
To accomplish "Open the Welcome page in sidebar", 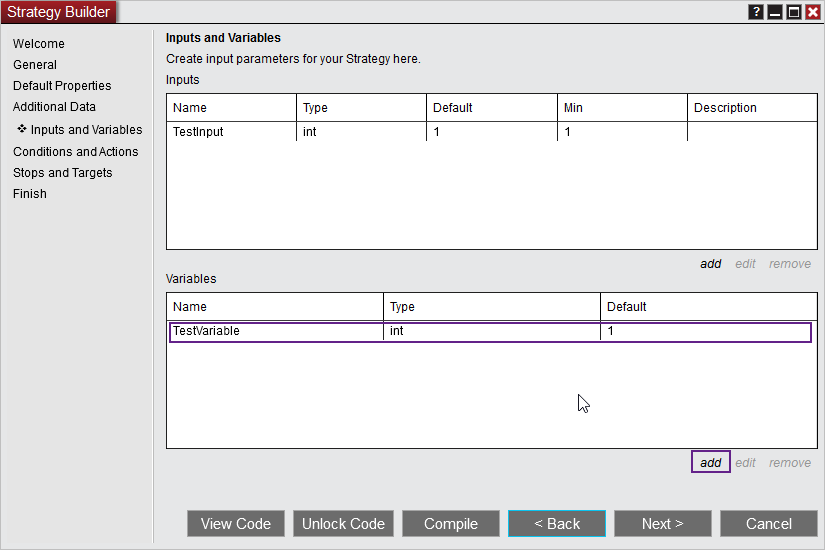I will [39, 44].
